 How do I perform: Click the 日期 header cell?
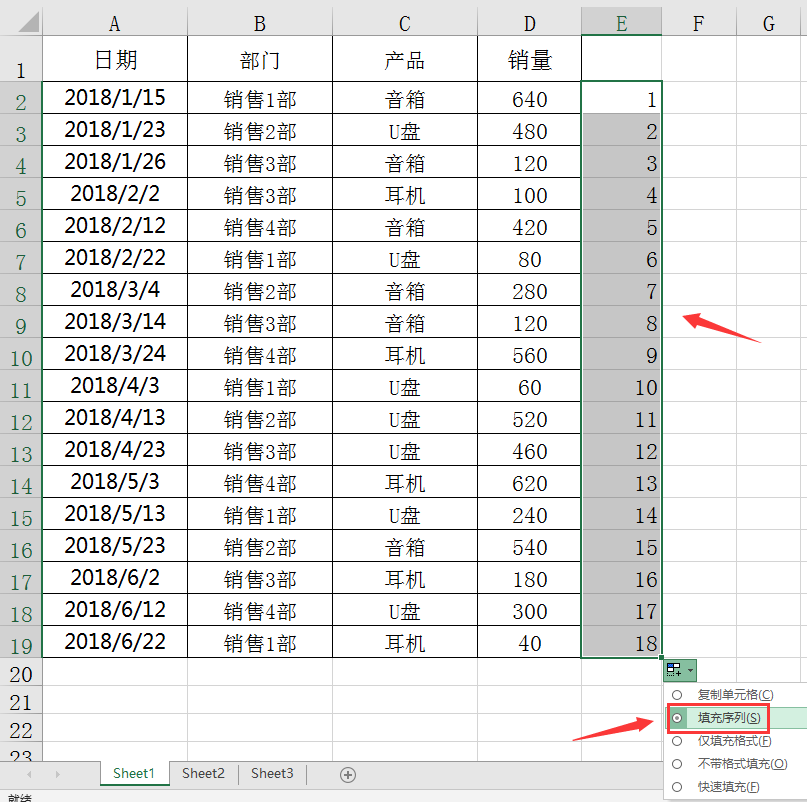115,59
